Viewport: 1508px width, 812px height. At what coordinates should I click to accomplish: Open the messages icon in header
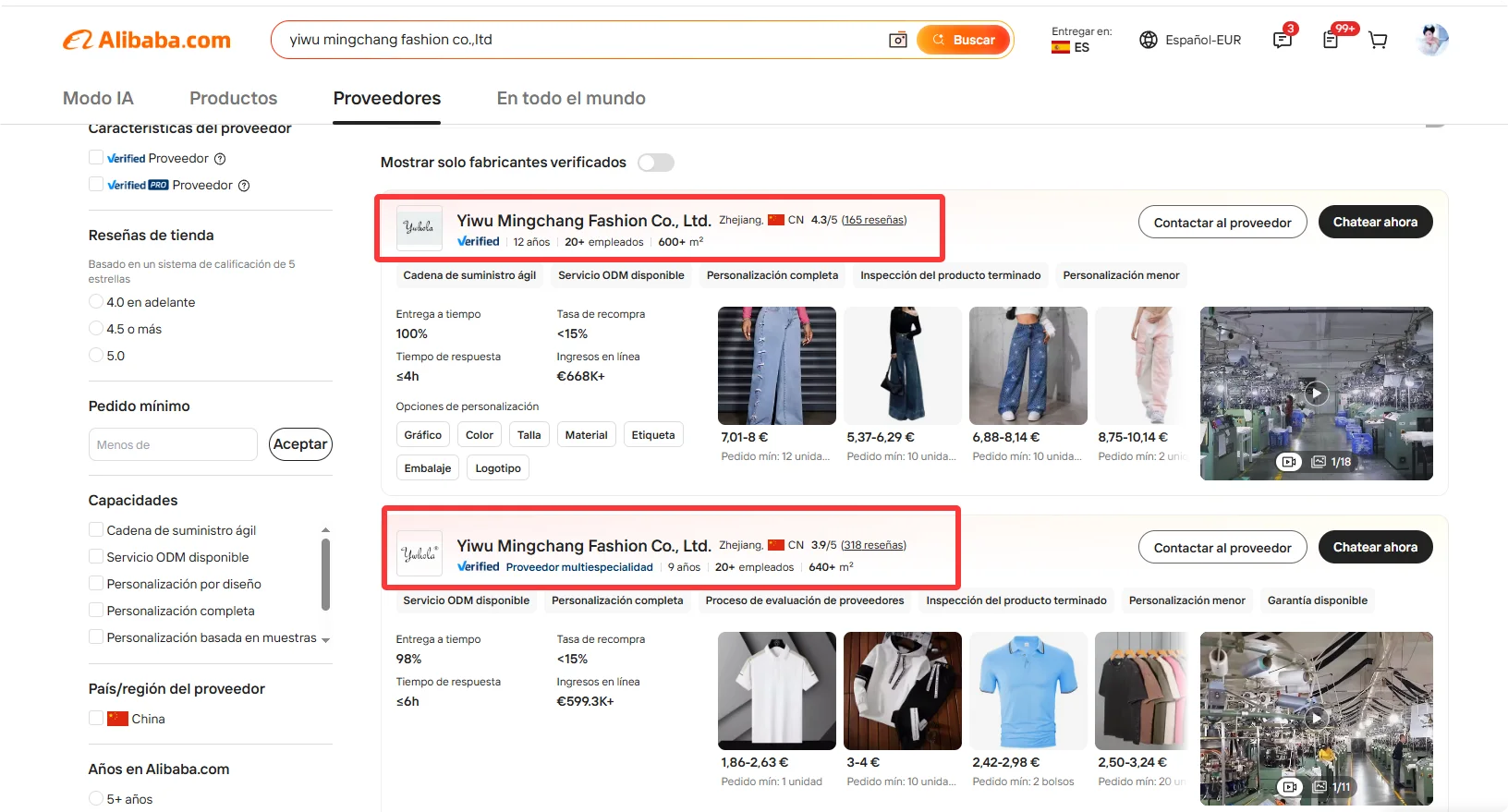pyautogui.click(x=1283, y=40)
